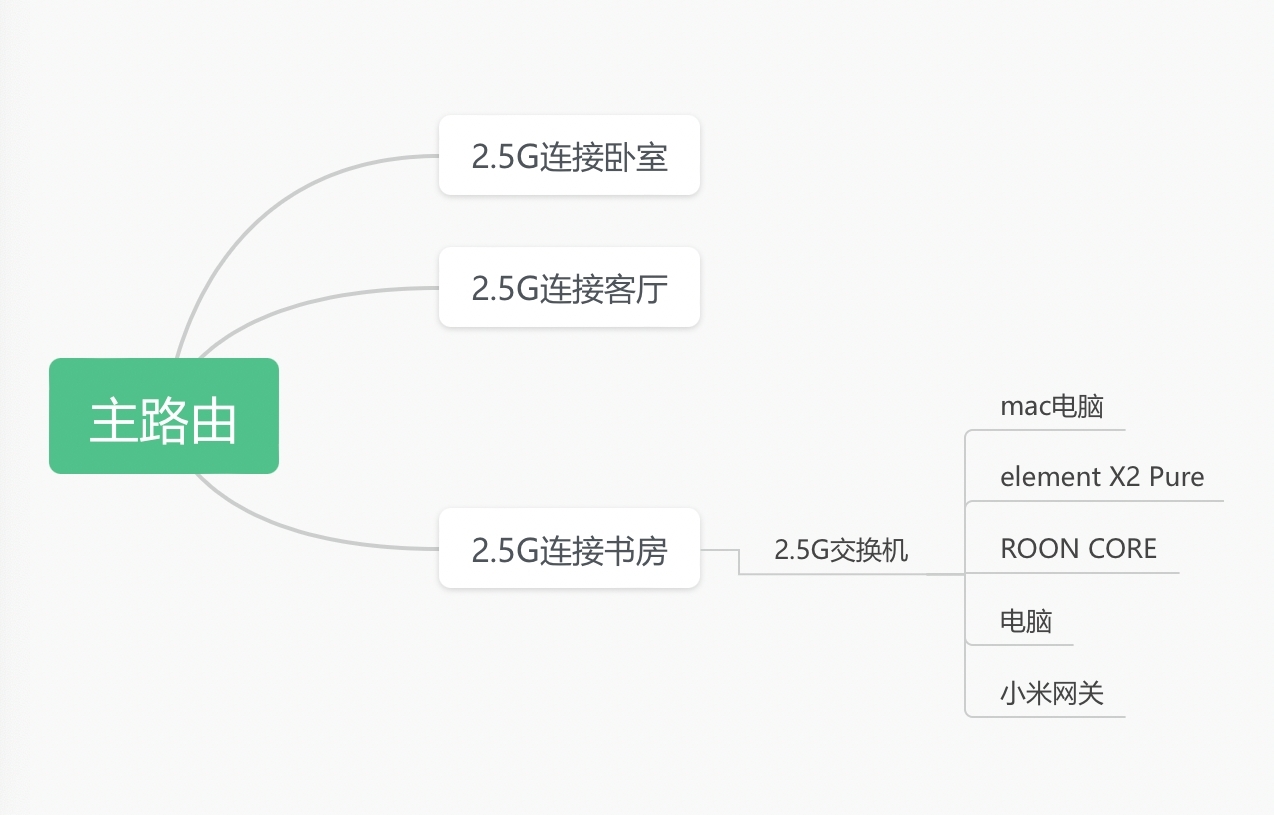
Task: Pick the 2.5G连接书房 branch node
Action: point(569,549)
